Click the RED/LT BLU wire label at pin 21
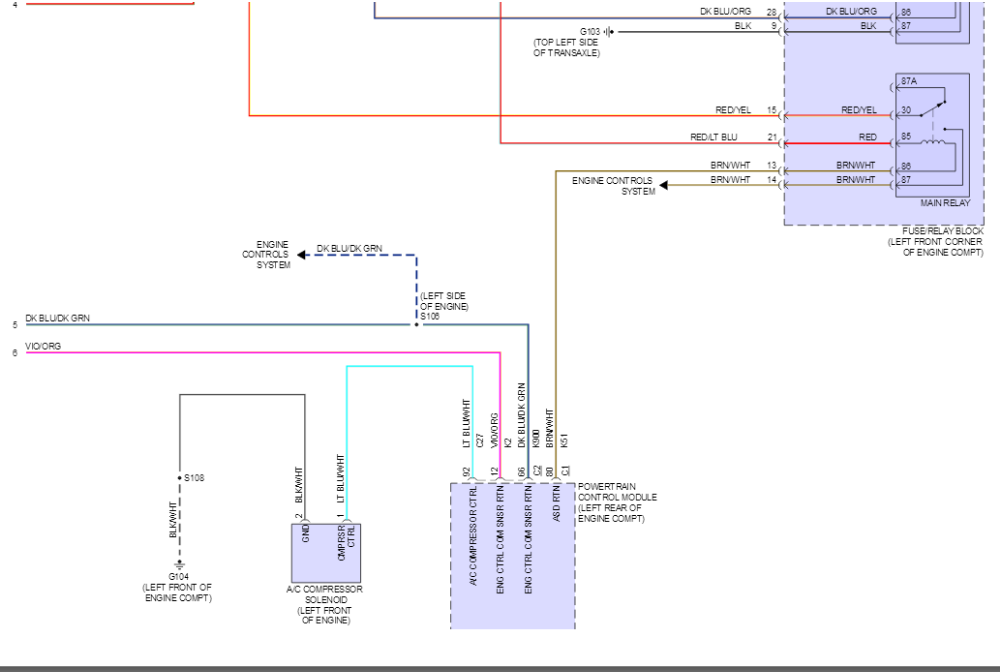This screenshot has height=672, width=1000. (x=714, y=137)
